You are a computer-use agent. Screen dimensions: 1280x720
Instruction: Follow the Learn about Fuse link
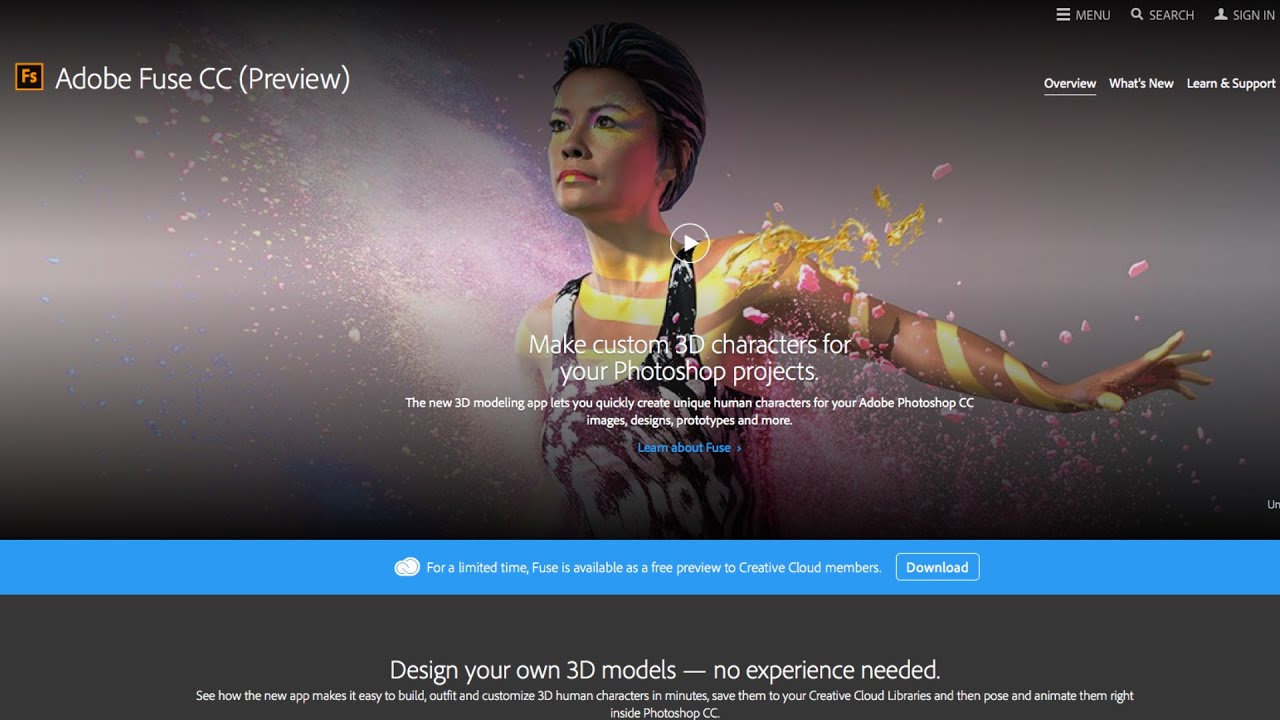click(684, 447)
